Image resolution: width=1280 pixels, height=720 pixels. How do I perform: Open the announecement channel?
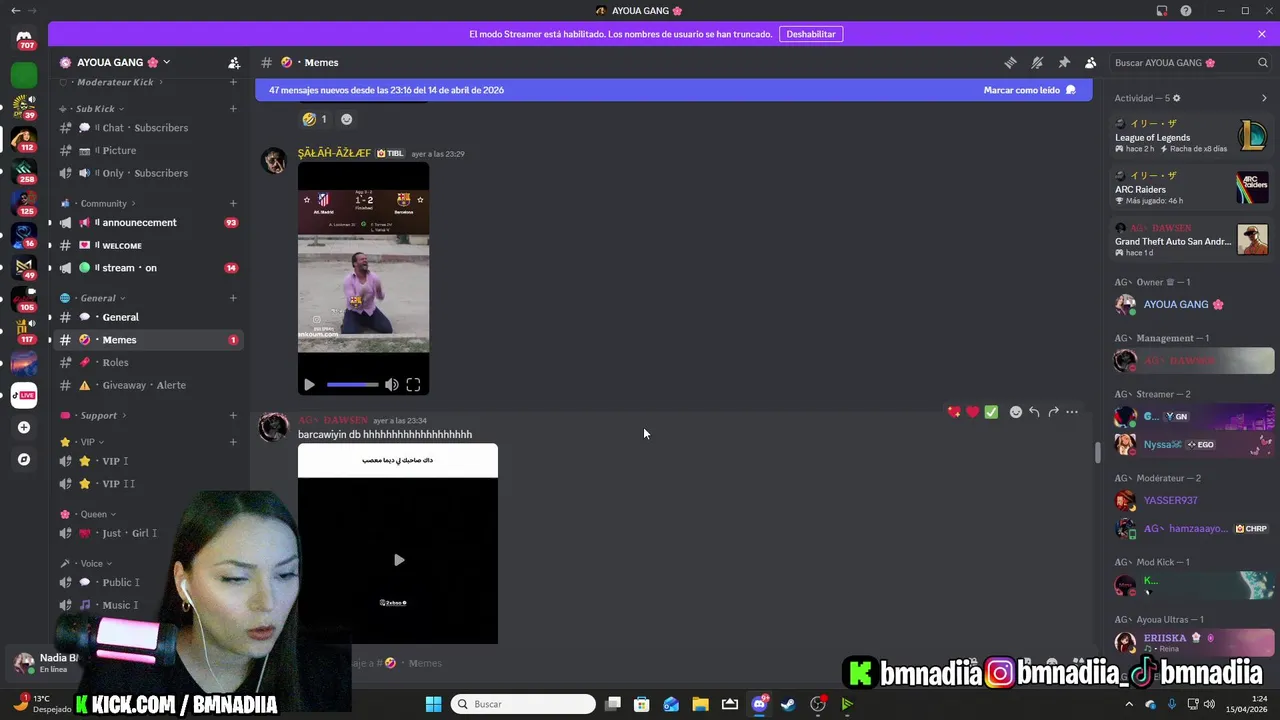148,223
